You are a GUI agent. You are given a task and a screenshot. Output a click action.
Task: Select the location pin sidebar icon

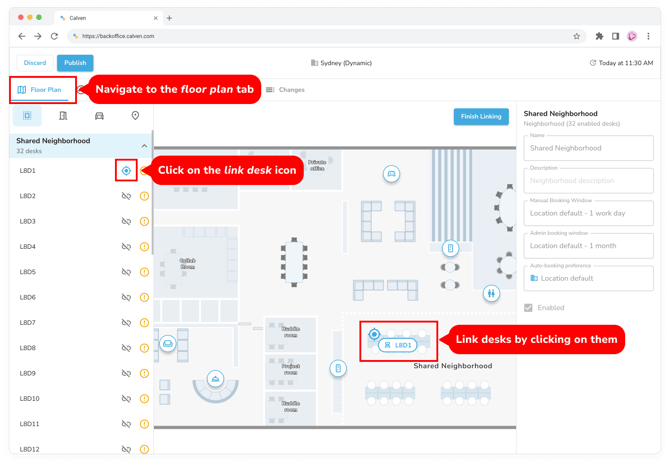[135, 116]
